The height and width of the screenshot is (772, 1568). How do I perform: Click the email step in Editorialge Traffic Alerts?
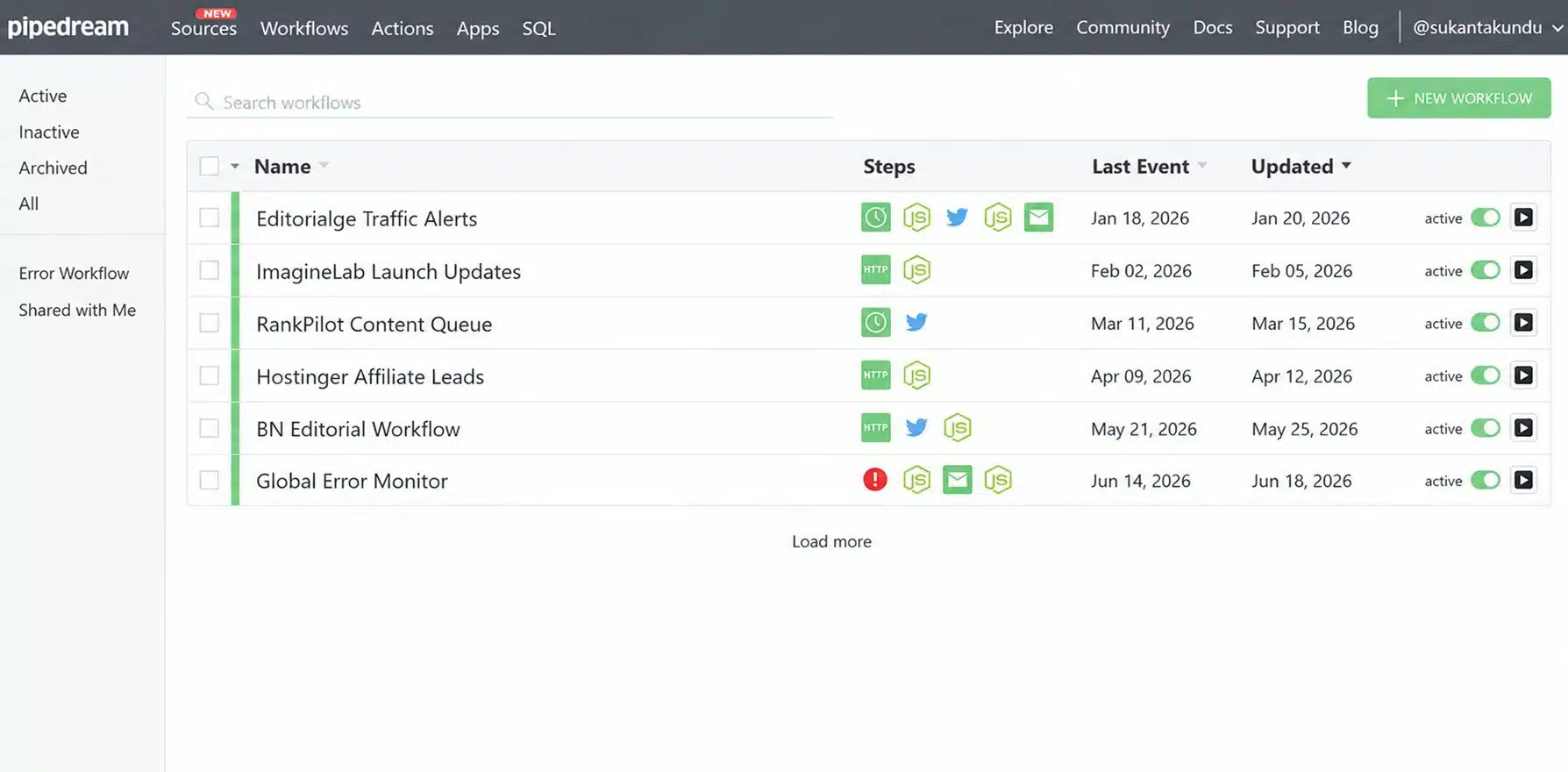pos(1038,218)
